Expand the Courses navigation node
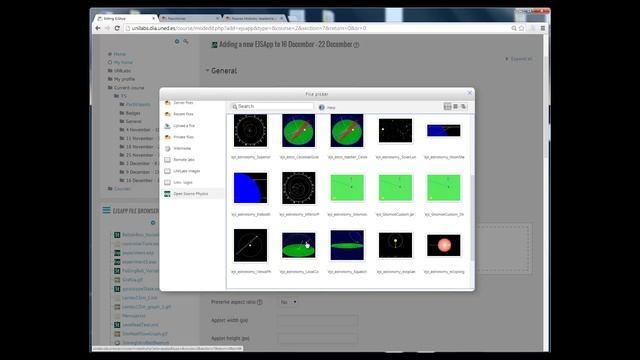 (122, 189)
